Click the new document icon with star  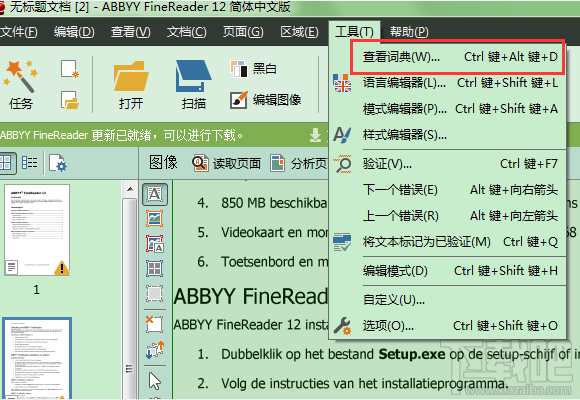click(70, 69)
